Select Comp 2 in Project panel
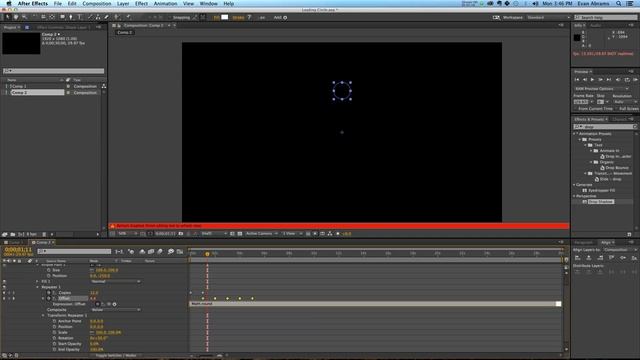This screenshot has height=360, width=640. pyautogui.click(x=37, y=93)
